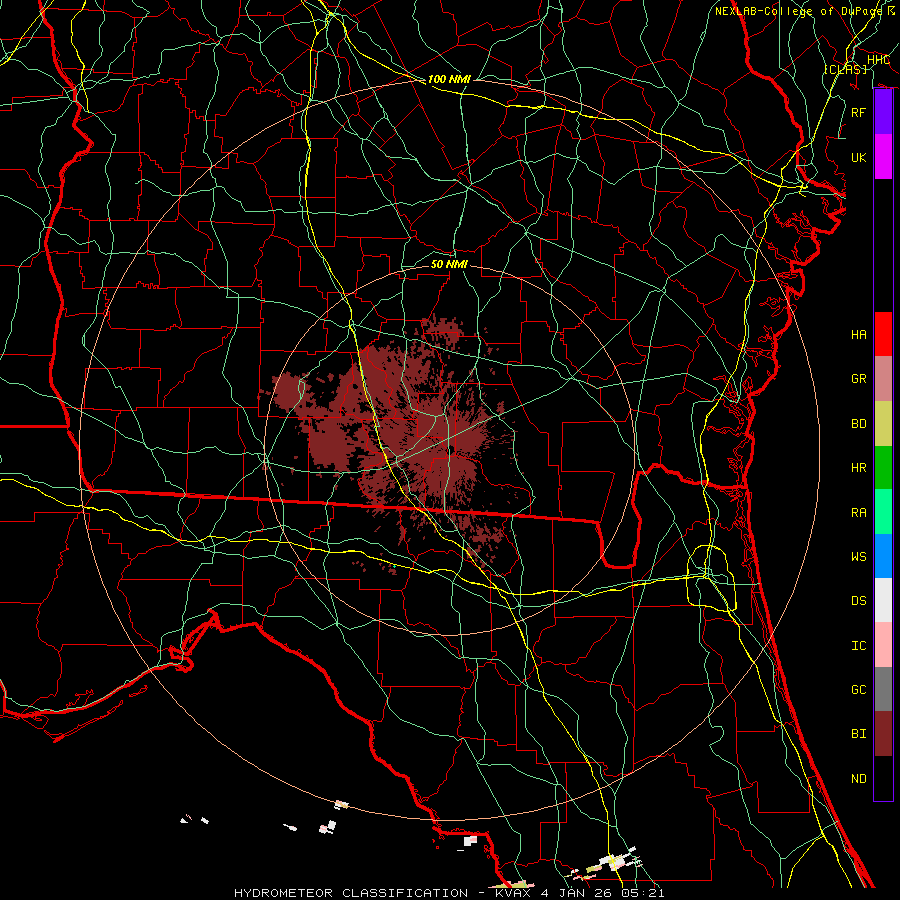
Task: Click the IC light pink legend swatch
Action: [x=883, y=645]
